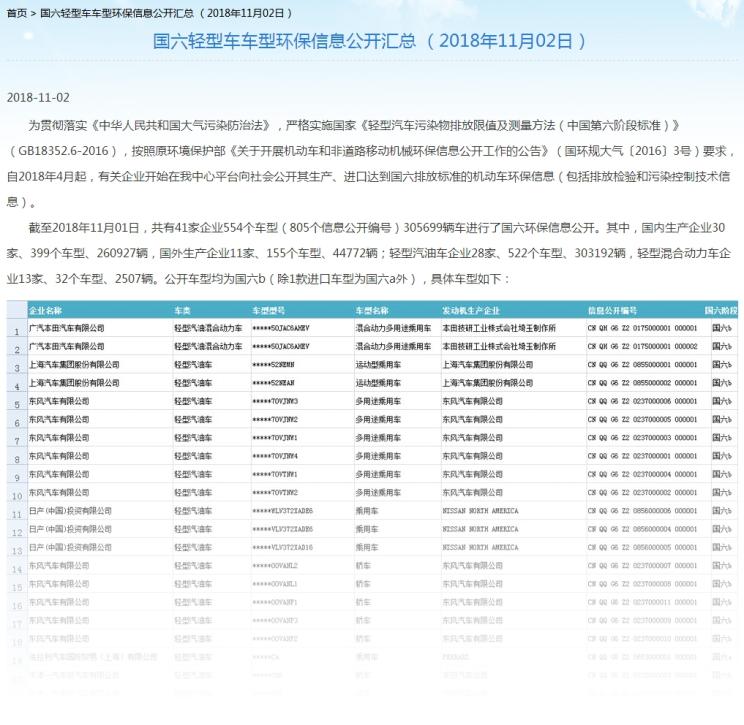Click code CN QQ G6 Z2 0237000006 000001
The height and width of the screenshot is (725, 744).
pyautogui.click(x=642, y=401)
